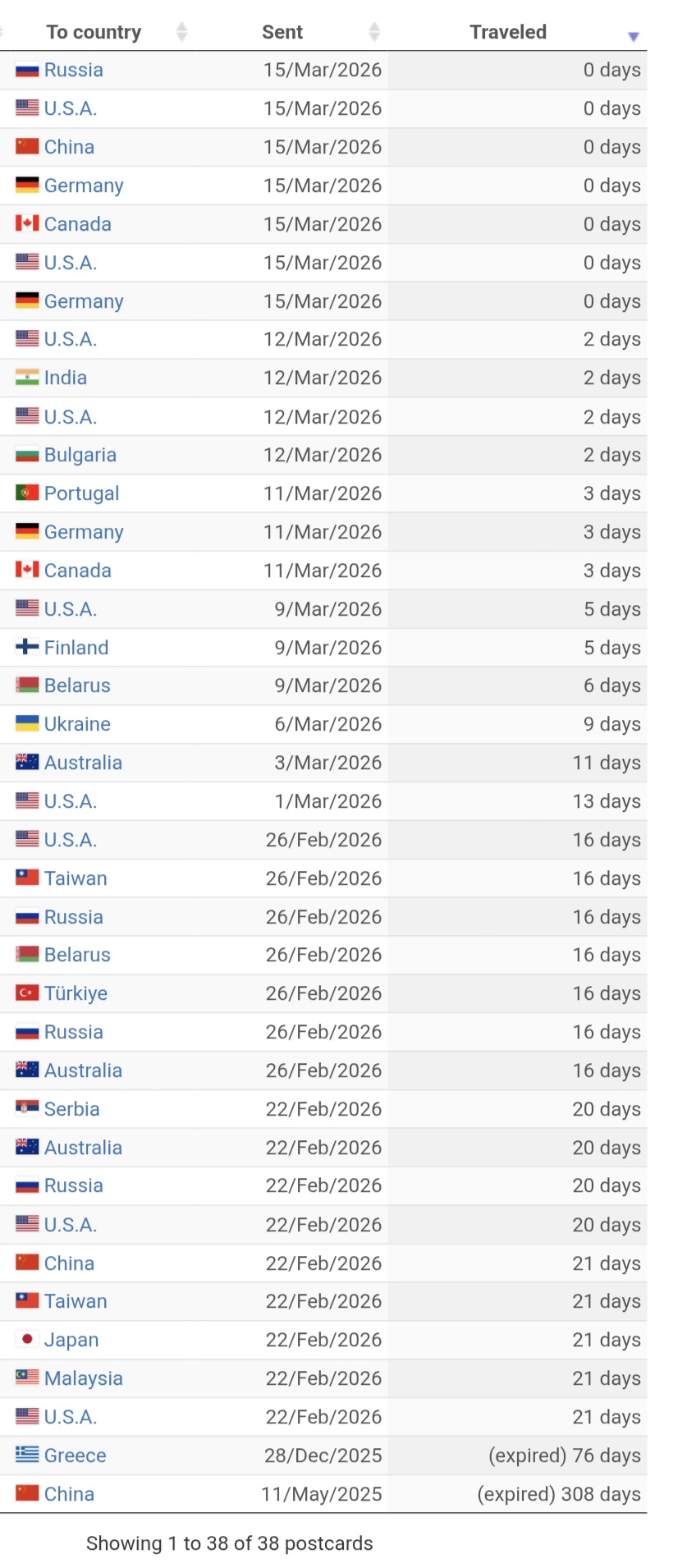Toggle Traveled column sort arrow

633,36
